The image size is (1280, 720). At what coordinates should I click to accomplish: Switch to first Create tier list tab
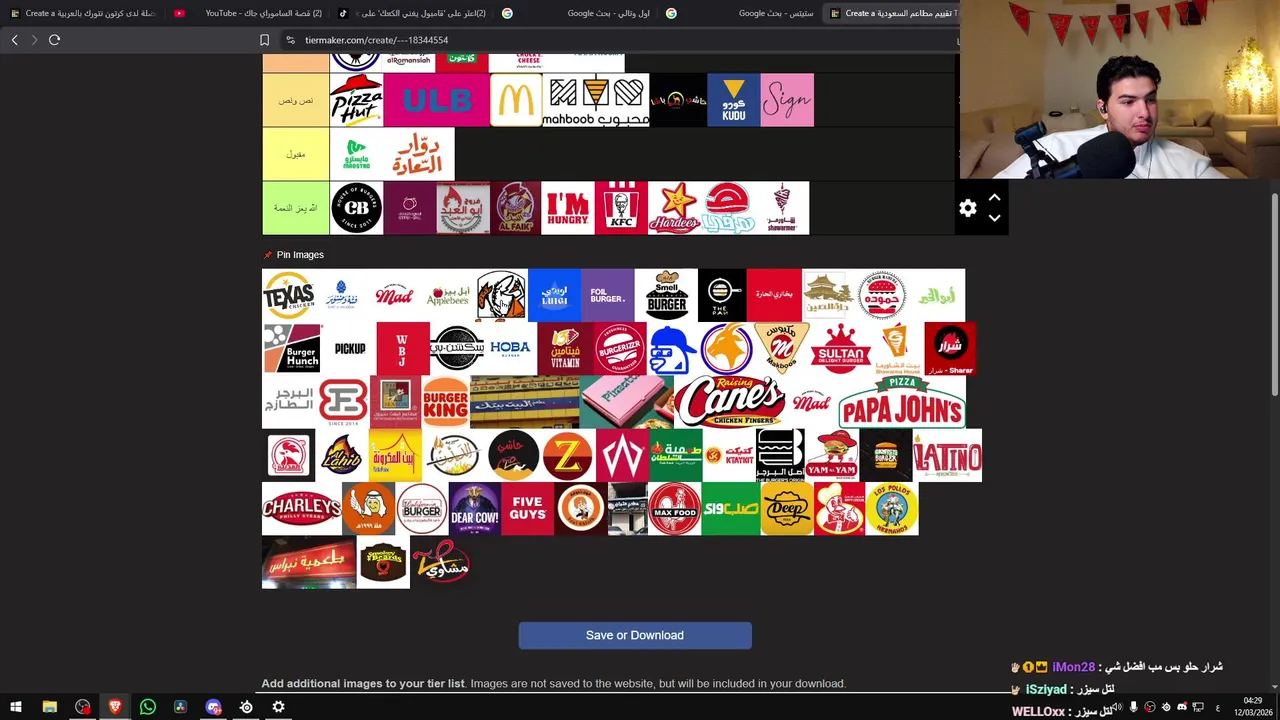point(83,13)
